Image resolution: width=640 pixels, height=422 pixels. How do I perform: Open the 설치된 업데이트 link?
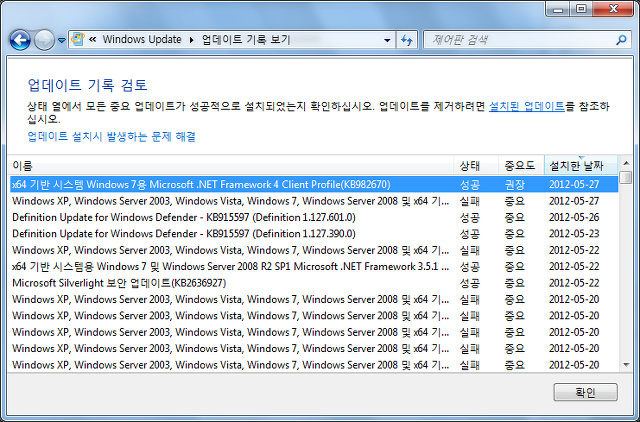[527, 107]
